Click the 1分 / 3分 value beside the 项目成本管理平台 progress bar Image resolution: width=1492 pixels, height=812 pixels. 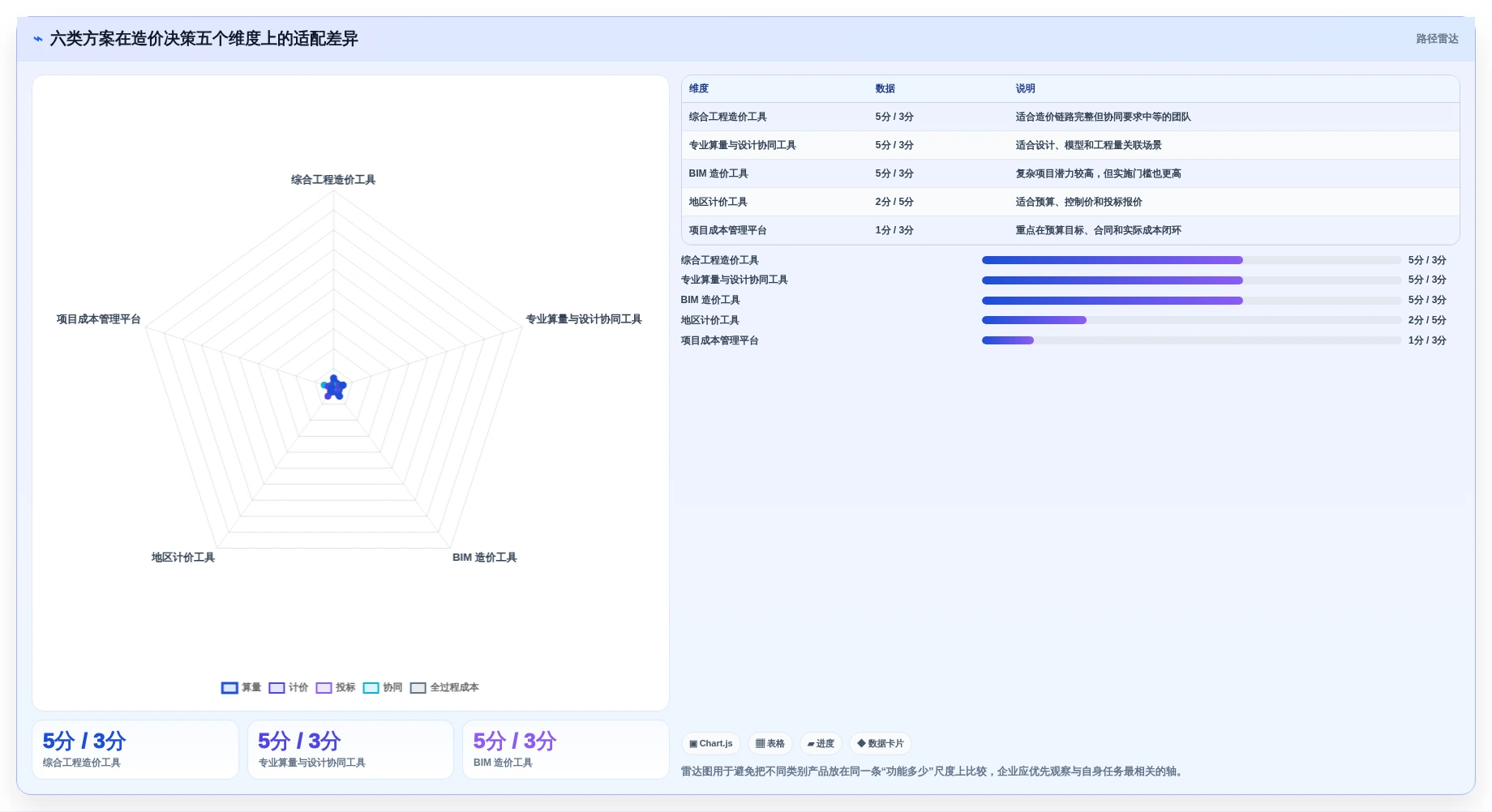1427,340
